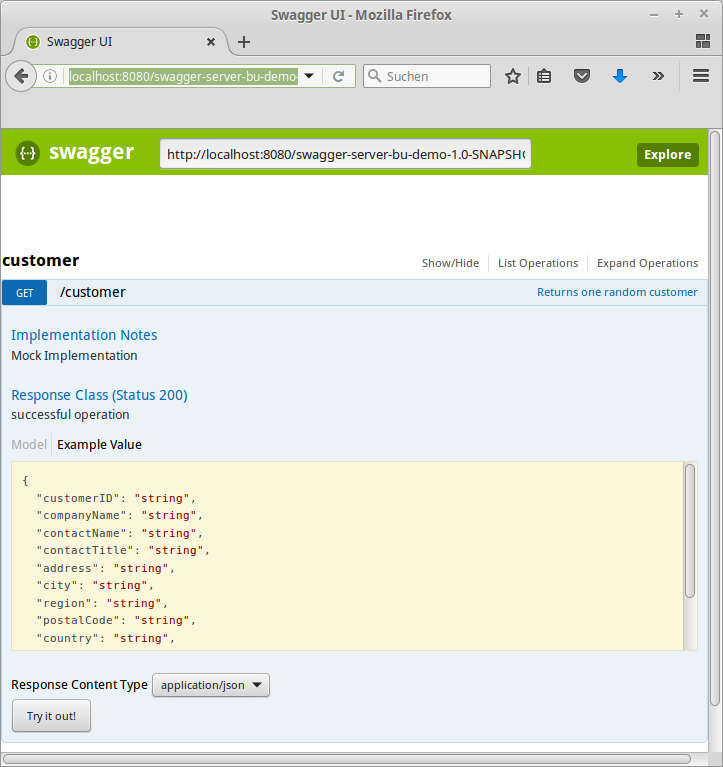The width and height of the screenshot is (723, 767).
Task: Click the magnifier icon in the search box
Action: point(375,76)
